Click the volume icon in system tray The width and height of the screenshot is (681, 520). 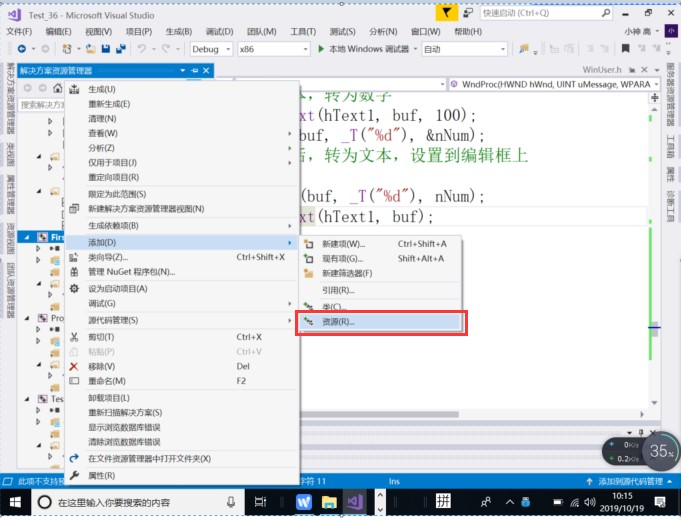[x=589, y=503]
